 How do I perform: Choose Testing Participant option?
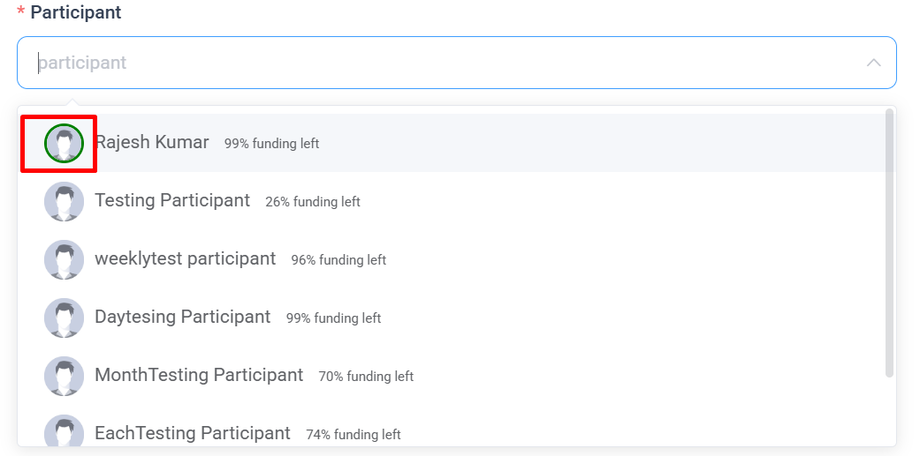point(172,200)
